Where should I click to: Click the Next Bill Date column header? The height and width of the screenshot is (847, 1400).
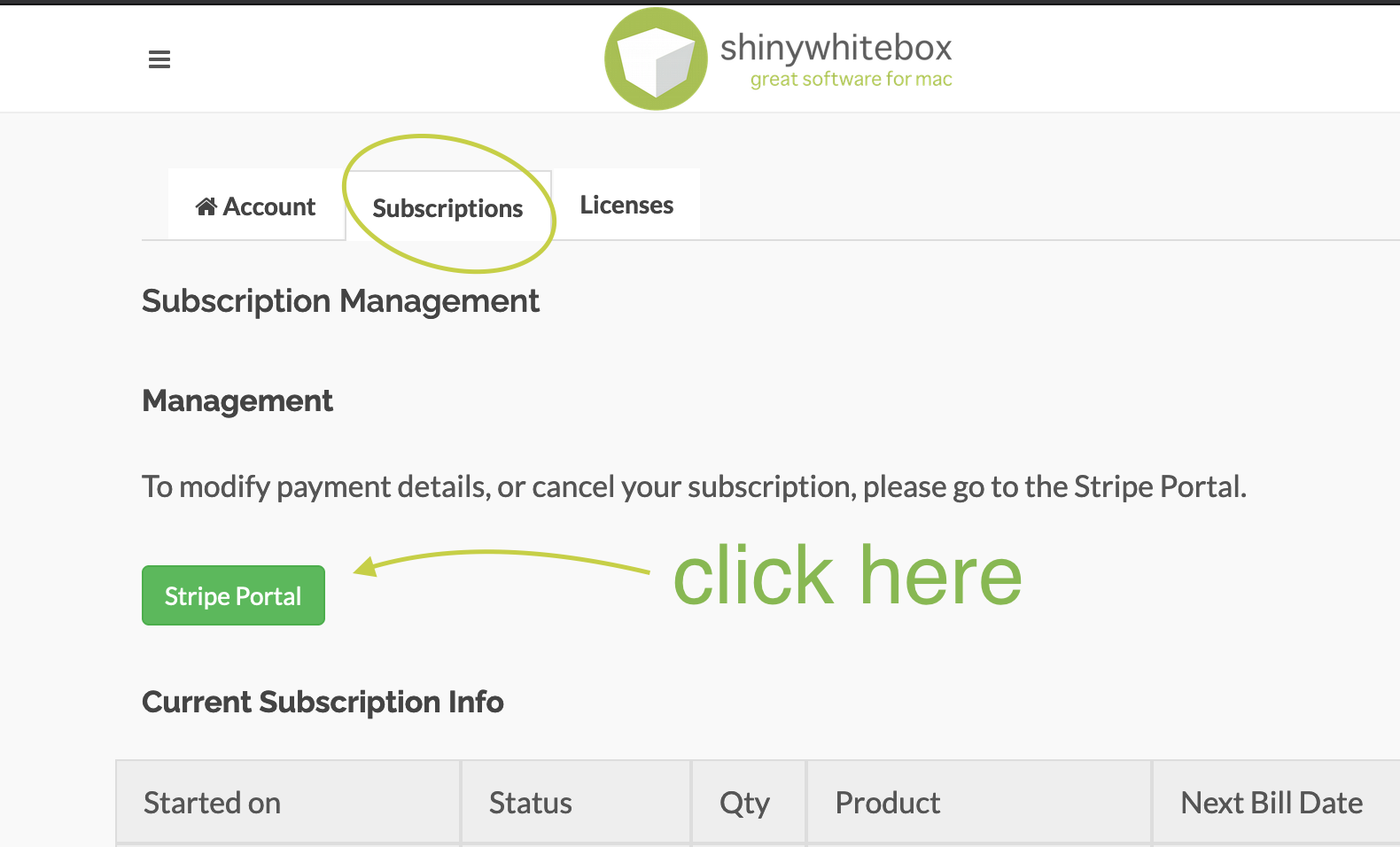1272,803
